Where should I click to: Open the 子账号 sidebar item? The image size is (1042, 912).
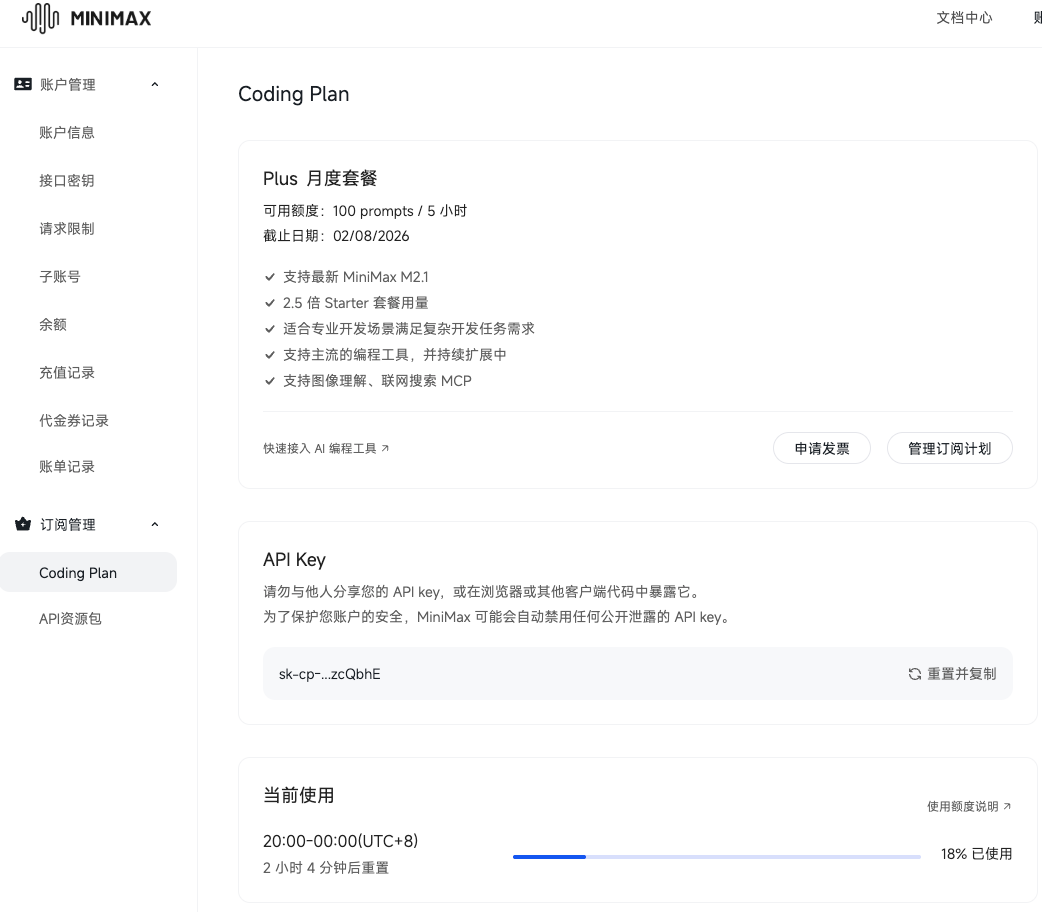pyautogui.click(x=60, y=277)
